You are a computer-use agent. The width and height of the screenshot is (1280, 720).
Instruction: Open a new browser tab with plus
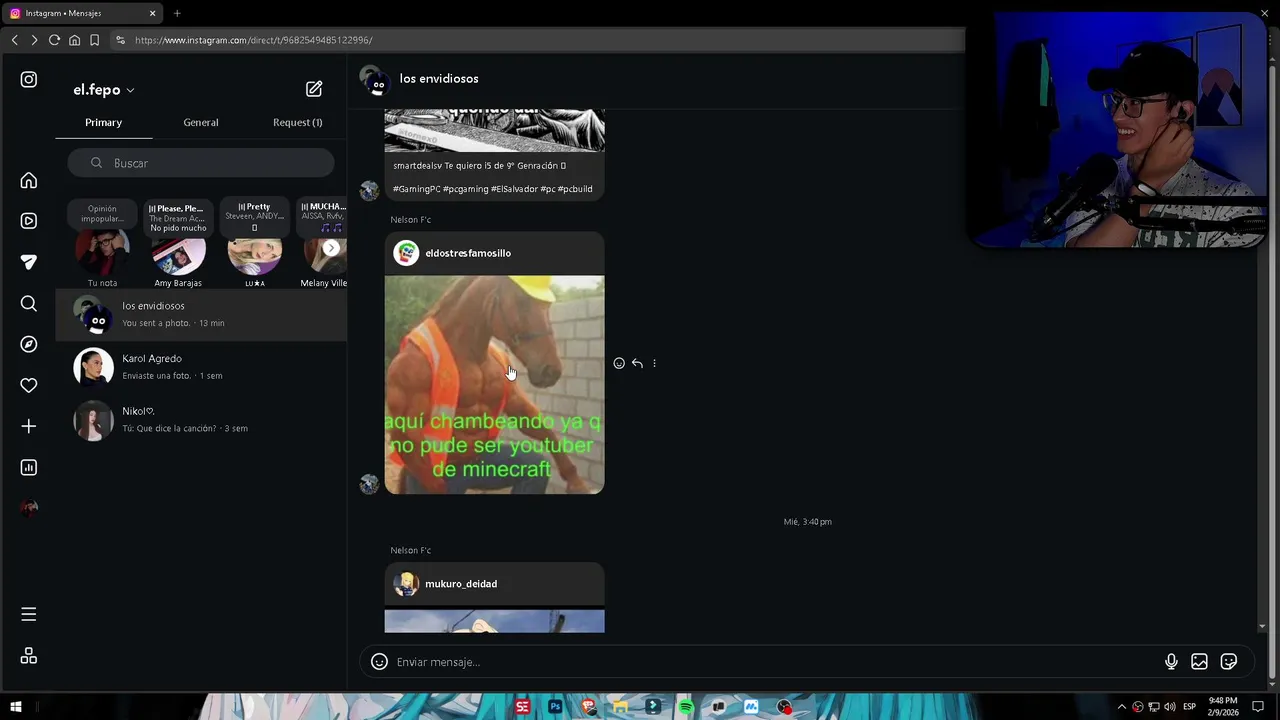click(x=177, y=13)
